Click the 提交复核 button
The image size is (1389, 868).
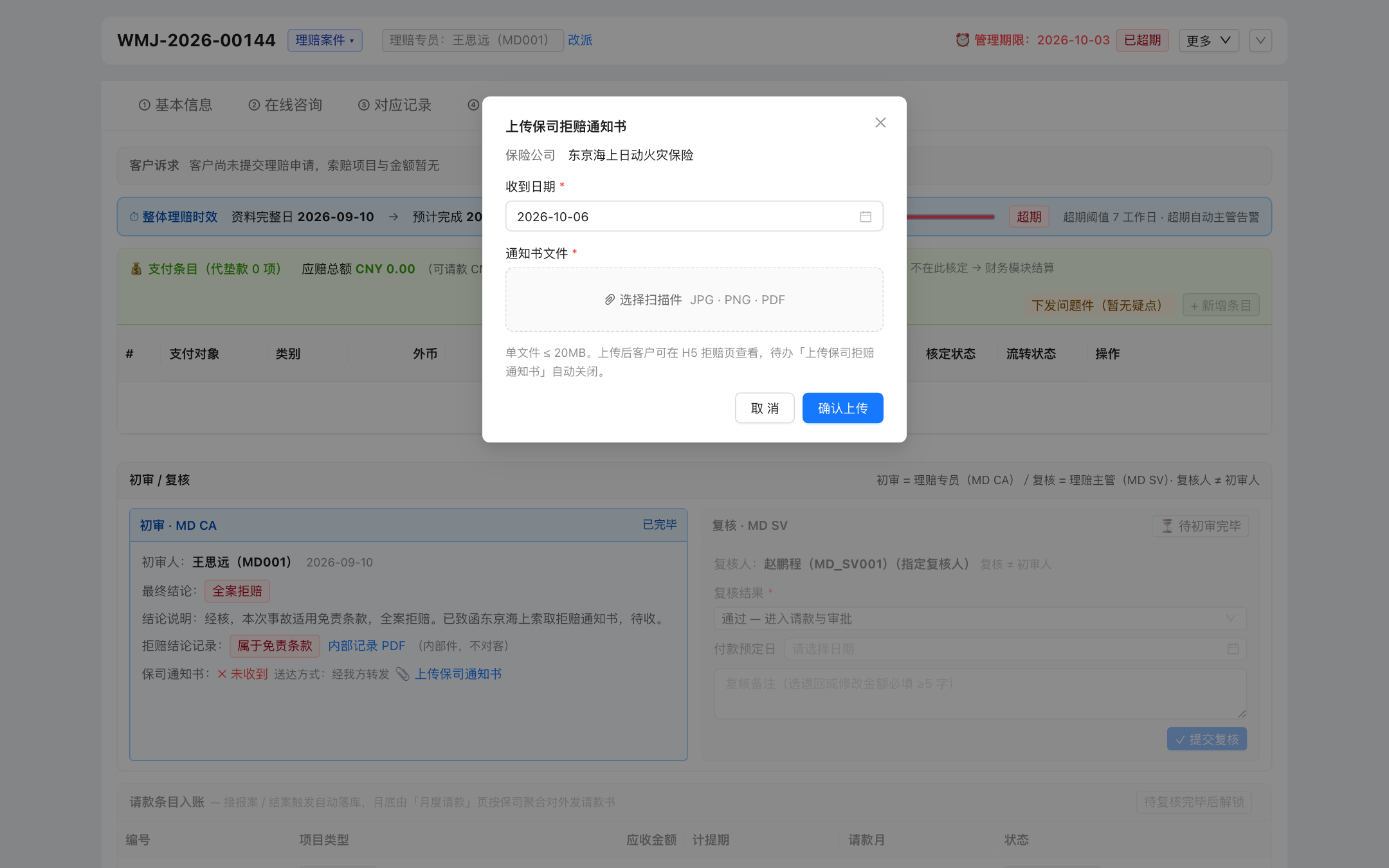point(1207,739)
